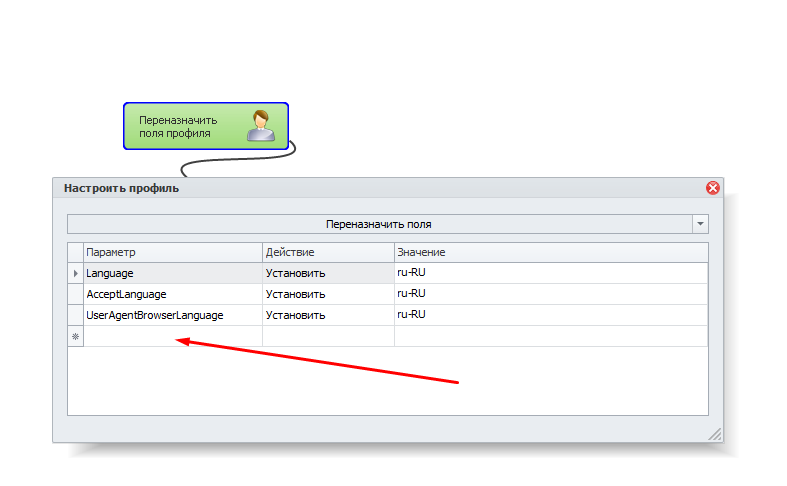This screenshot has width=787, height=486.
Task: Click empty Значение cell in new row
Action: (551, 336)
